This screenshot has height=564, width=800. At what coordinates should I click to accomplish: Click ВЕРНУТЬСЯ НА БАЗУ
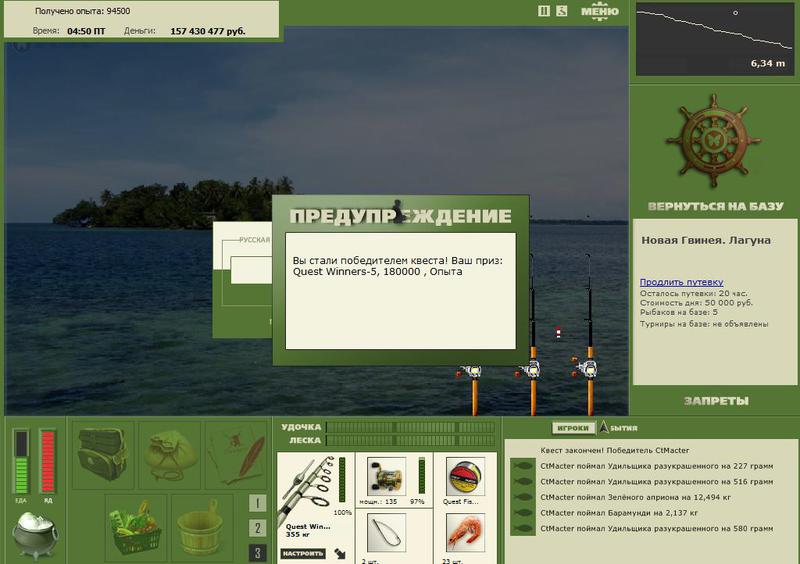click(715, 206)
